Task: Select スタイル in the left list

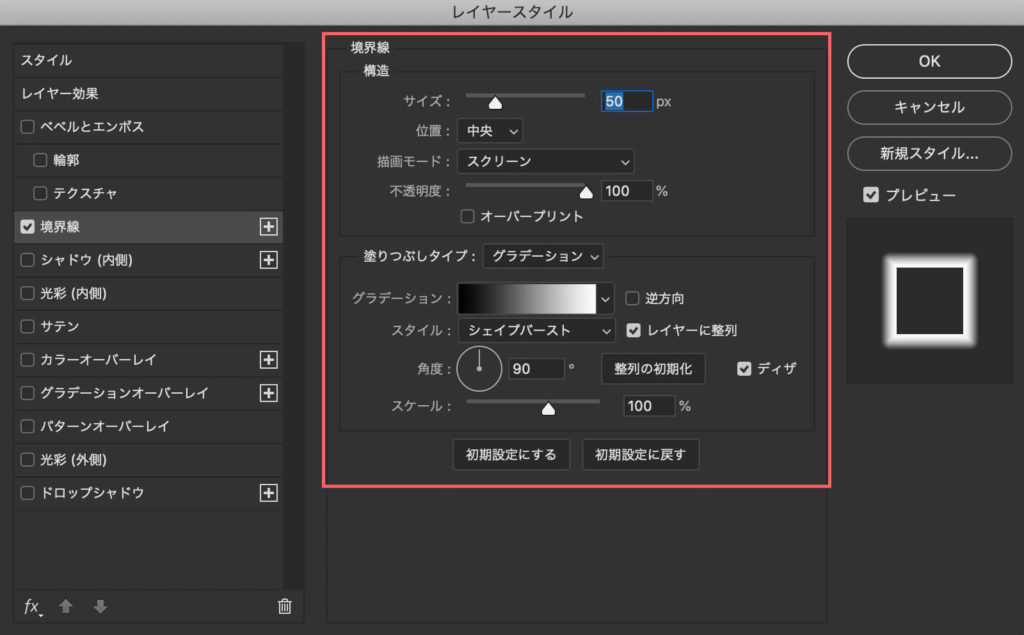Action: [46, 61]
